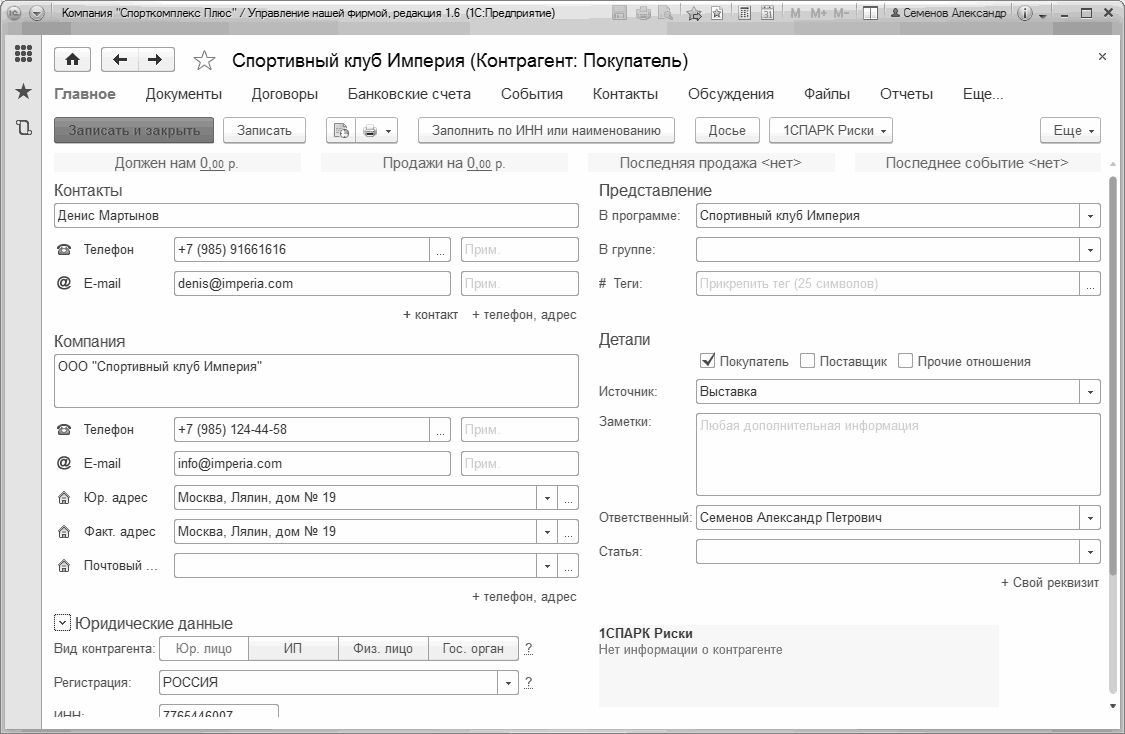Navigate back with the left arrow
Screen dimensions: 1125x734
click(x=120, y=60)
